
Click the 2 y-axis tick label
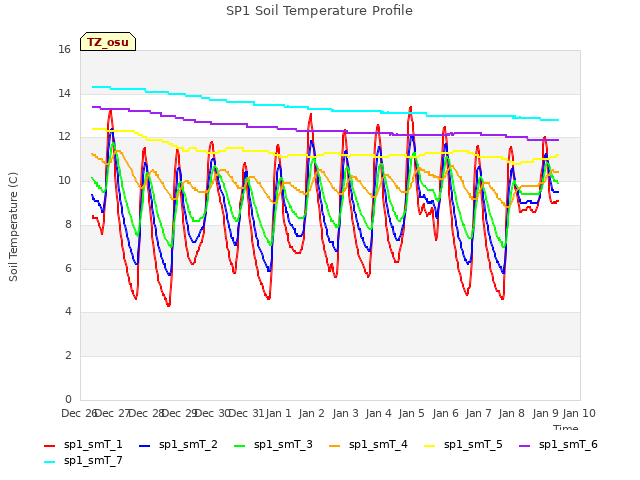[x=68, y=356]
